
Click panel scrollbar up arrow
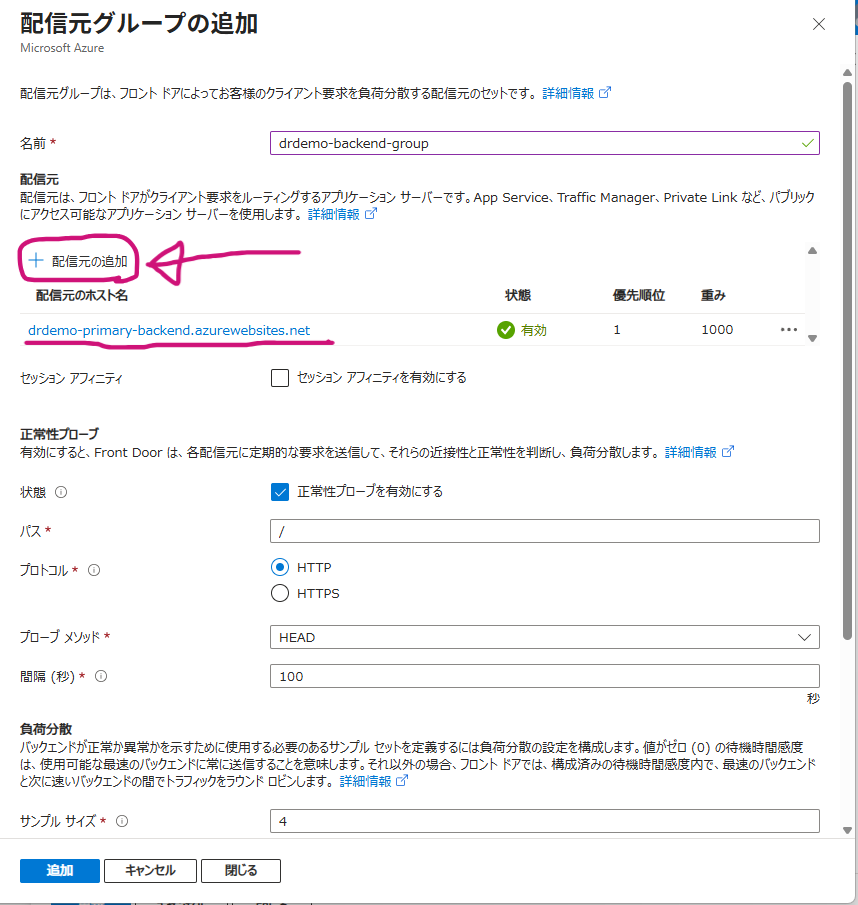point(847,73)
